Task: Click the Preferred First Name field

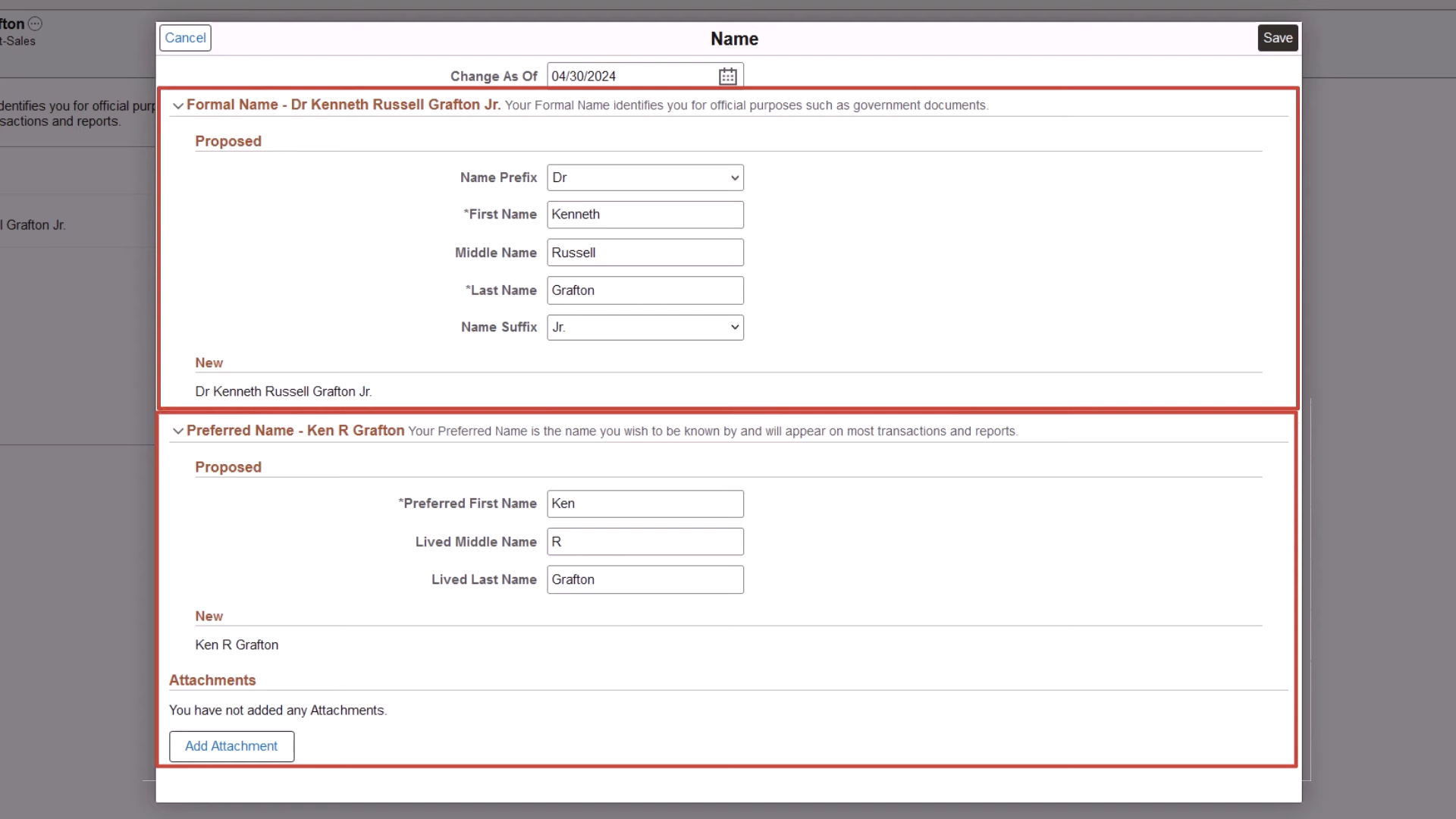Action: coord(645,504)
